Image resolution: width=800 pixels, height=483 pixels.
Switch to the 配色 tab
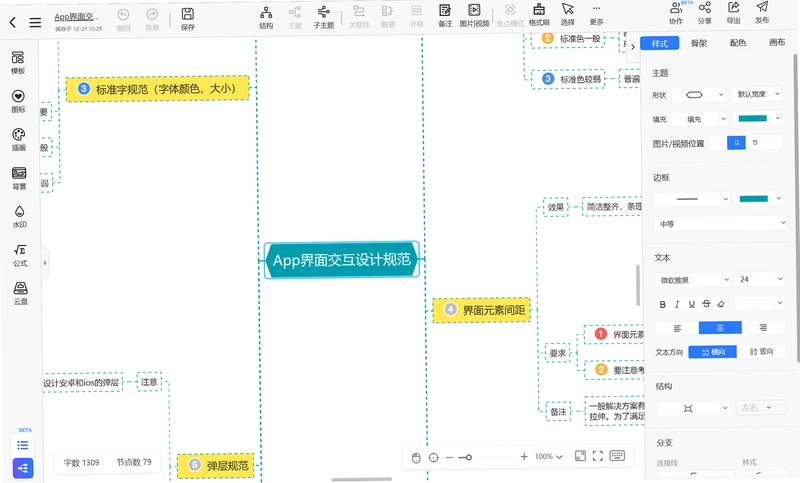738,42
